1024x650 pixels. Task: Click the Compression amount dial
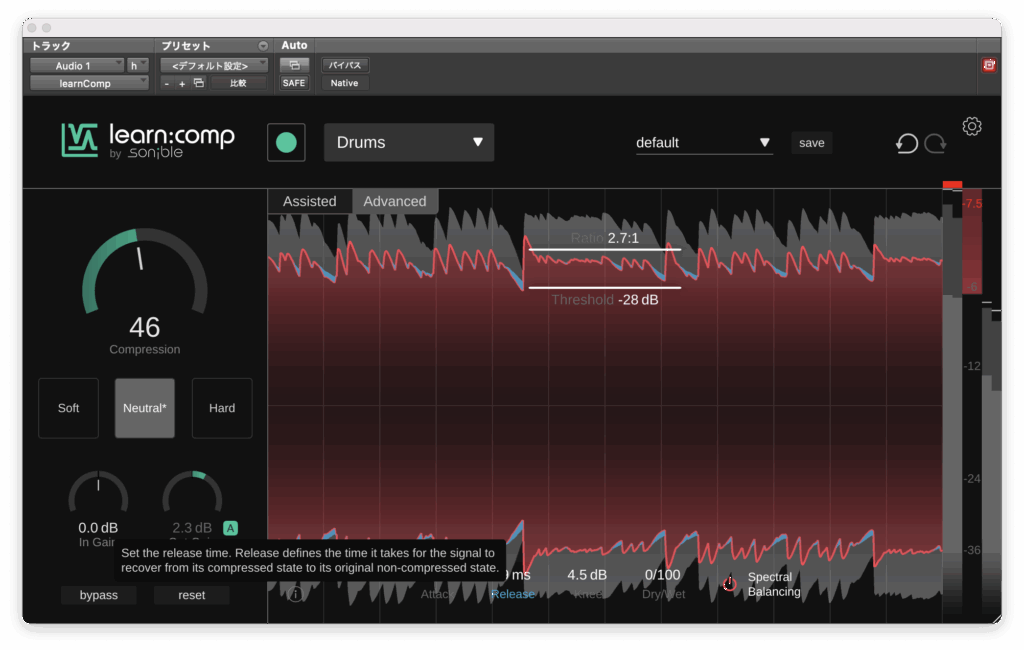pyautogui.click(x=145, y=271)
